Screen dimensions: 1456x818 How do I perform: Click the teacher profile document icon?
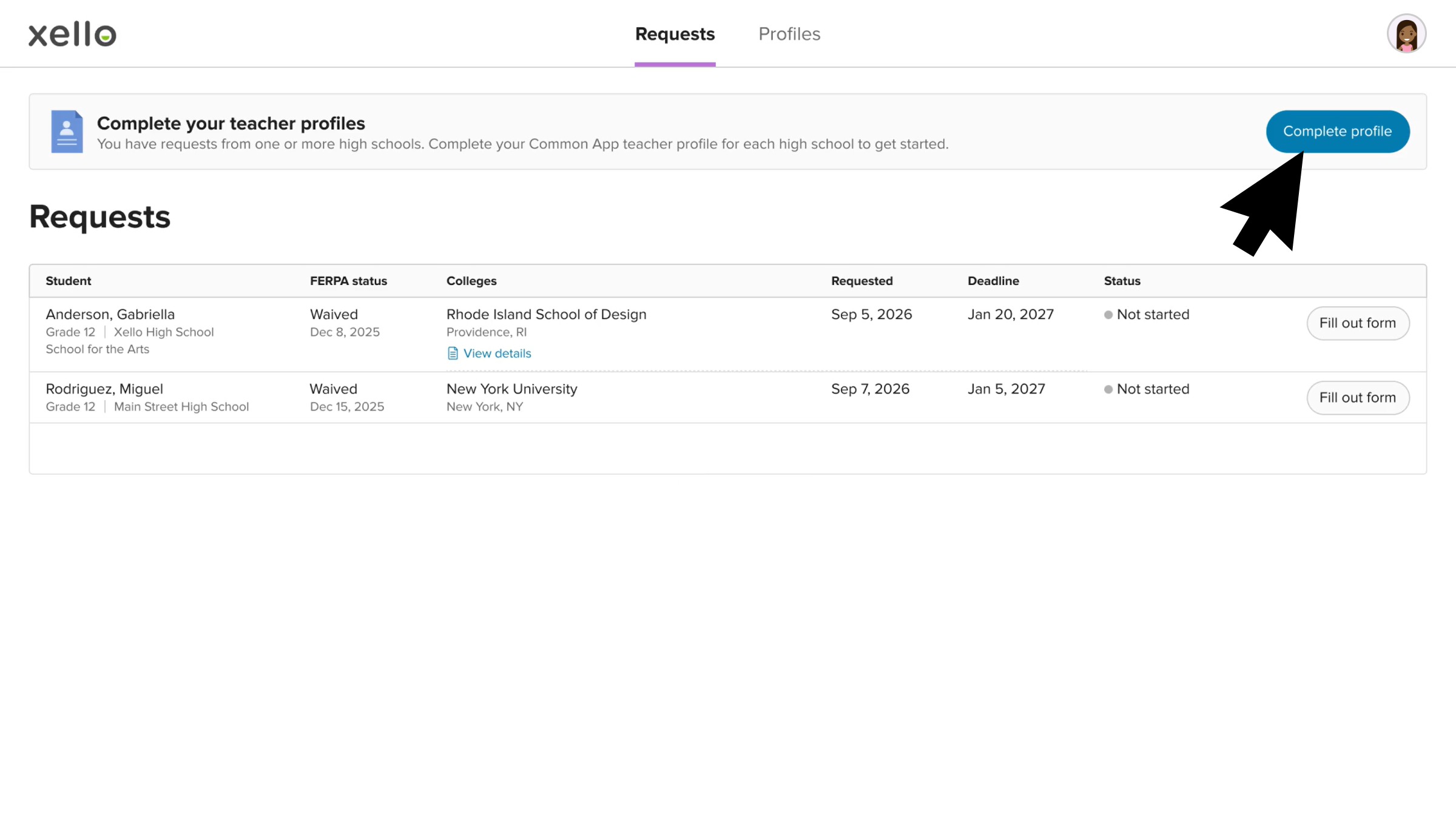tap(67, 132)
